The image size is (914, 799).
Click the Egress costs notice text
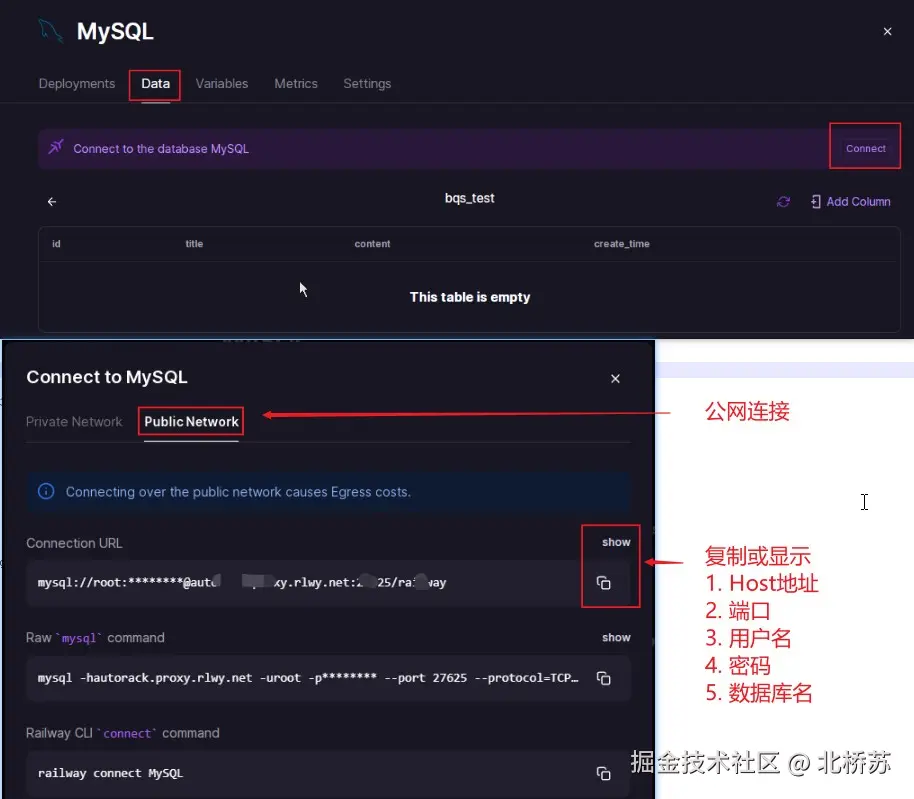tap(238, 492)
